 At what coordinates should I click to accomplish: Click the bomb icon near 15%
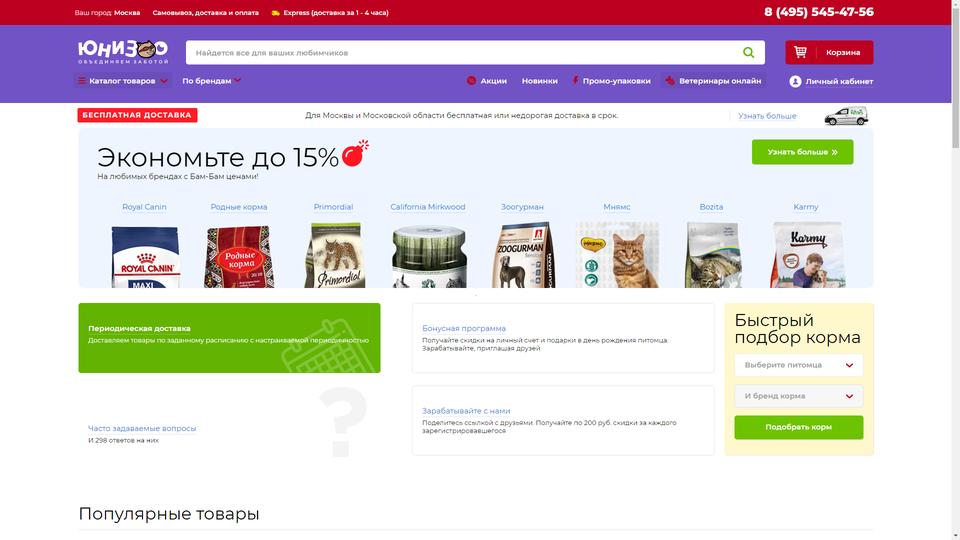pos(355,153)
